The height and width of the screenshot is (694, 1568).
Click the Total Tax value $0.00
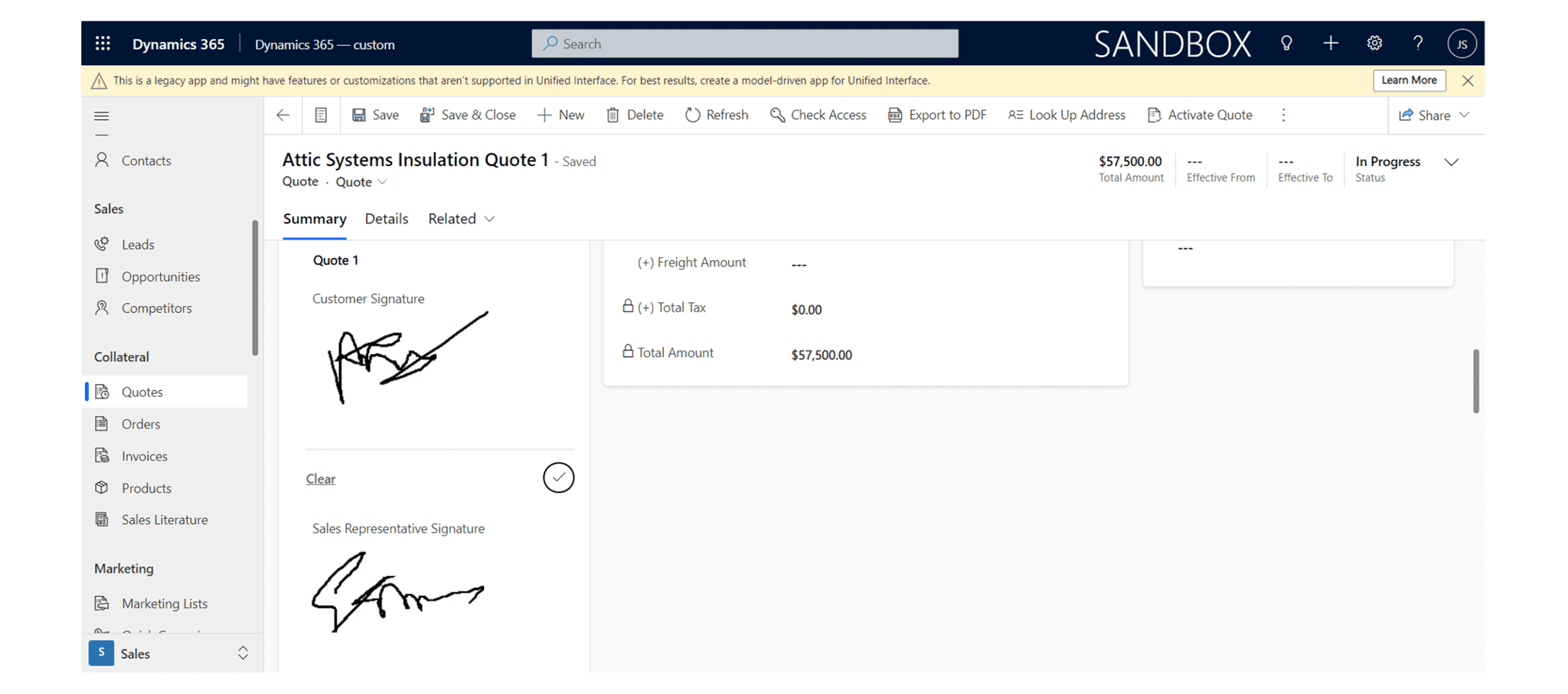806,310
